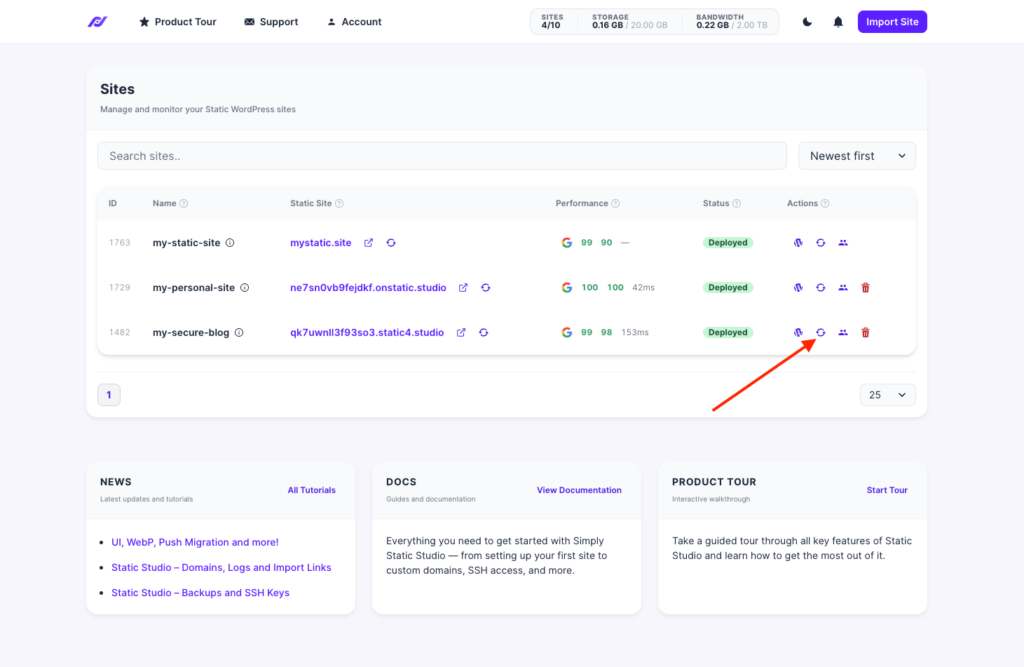Viewport: 1024px width, 667px height.
Task: Click the Actions column help icon
Action: click(x=825, y=203)
